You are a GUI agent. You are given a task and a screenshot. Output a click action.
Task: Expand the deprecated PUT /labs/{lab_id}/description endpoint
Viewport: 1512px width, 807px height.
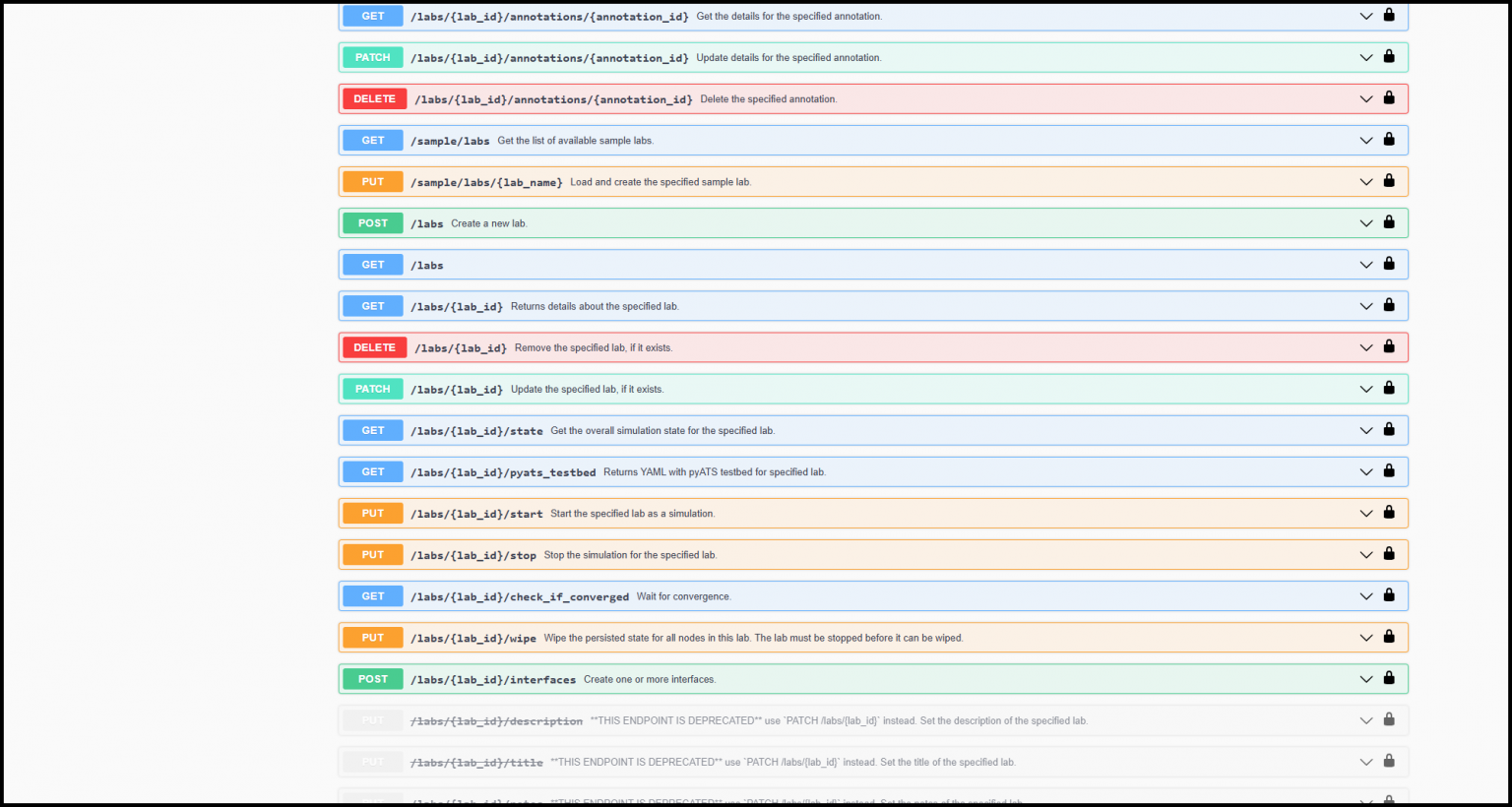point(1365,719)
